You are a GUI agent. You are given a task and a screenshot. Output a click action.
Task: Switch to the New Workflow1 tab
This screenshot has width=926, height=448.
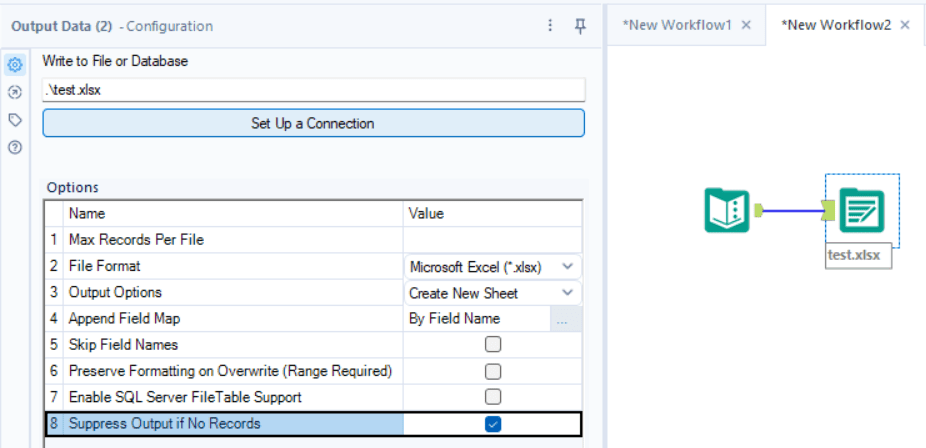(677, 25)
